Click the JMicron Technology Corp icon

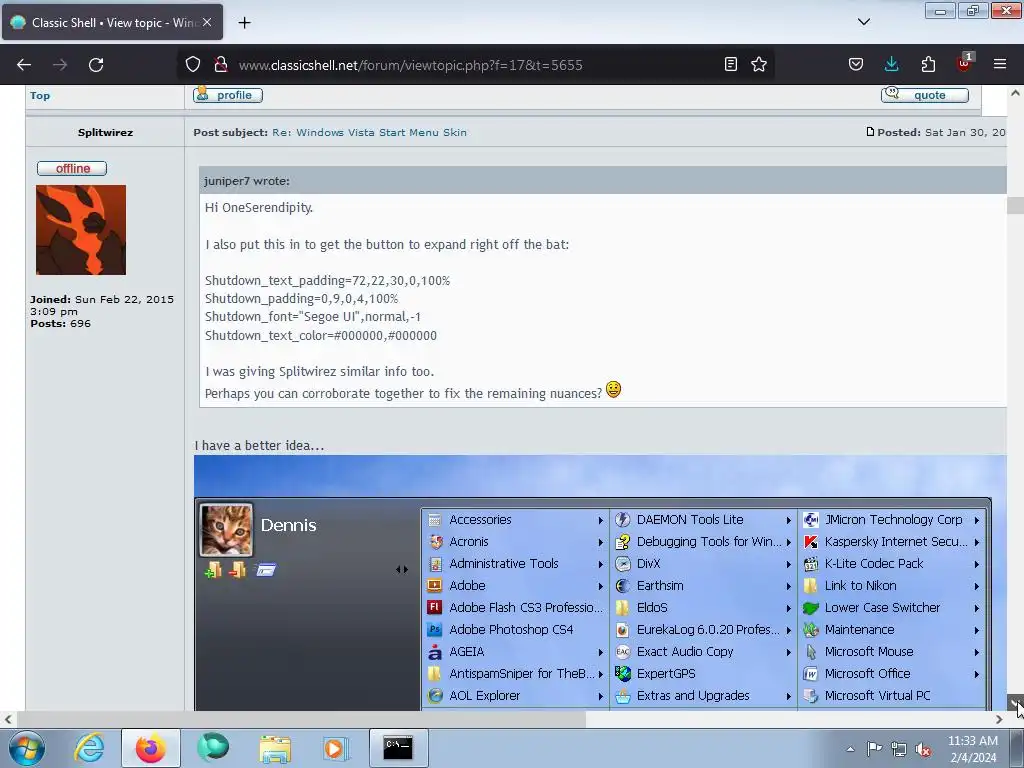pyautogui.click(x=810, y=520)
